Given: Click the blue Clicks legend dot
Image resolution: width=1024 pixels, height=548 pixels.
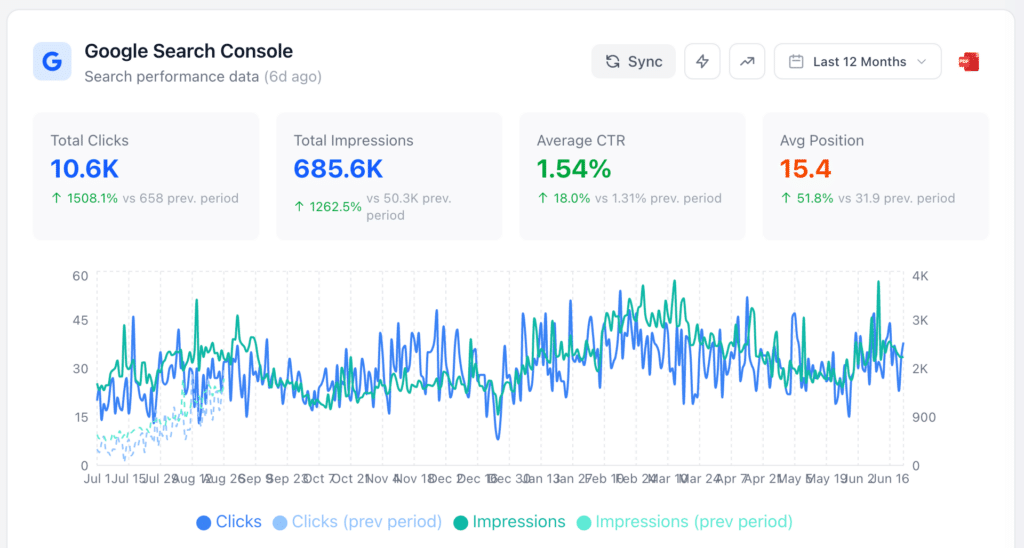Looking at the screenshot, I should 204,523.
